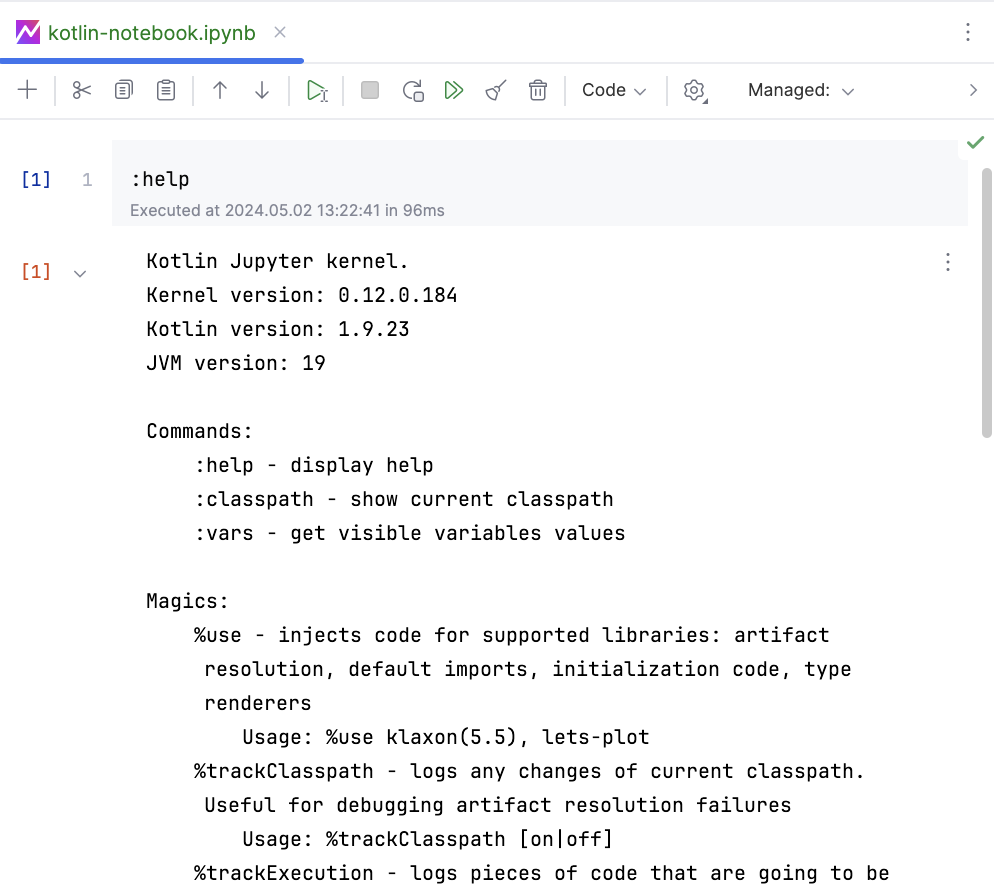Move the cell up
Screen dimensions: 994x896
(219, 90)
